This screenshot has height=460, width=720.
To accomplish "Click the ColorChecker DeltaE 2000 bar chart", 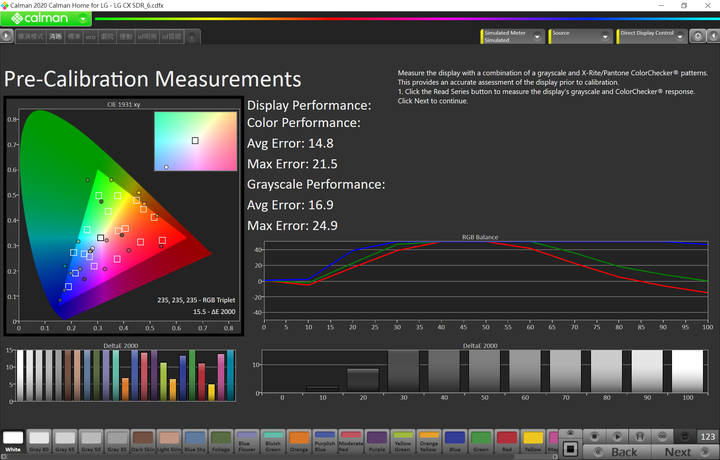I will point(125,375).
